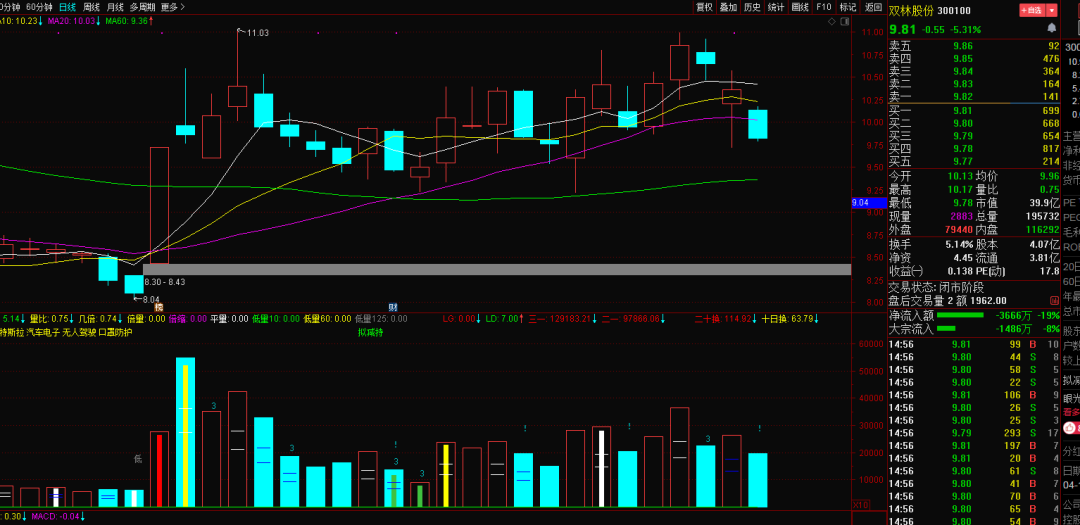Expand the 更多 periods menu
Image resolution: width=1080 pixels, height=525 pixels.
click(172, 7)
